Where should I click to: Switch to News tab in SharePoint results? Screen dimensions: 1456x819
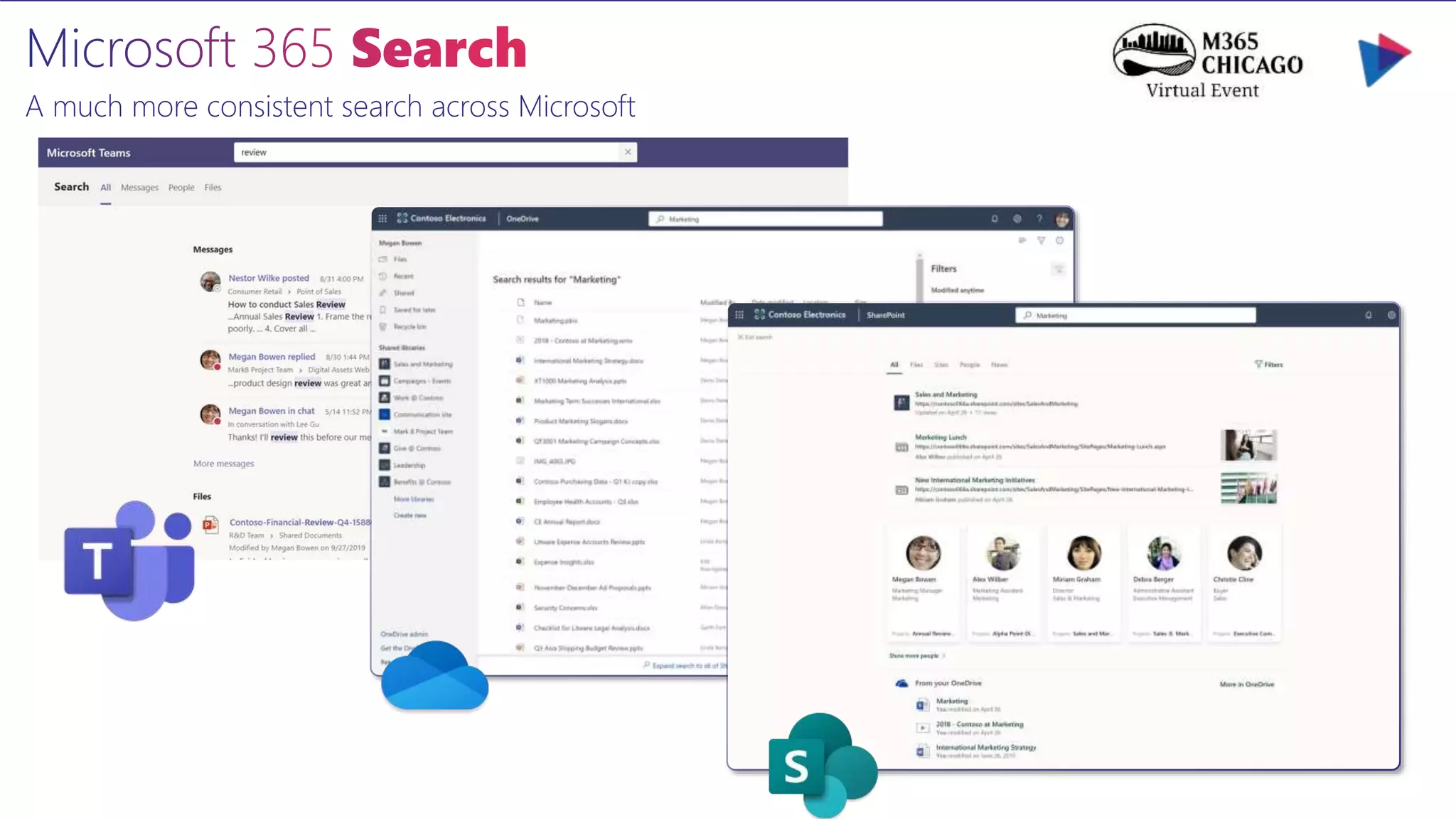(999, 365)
